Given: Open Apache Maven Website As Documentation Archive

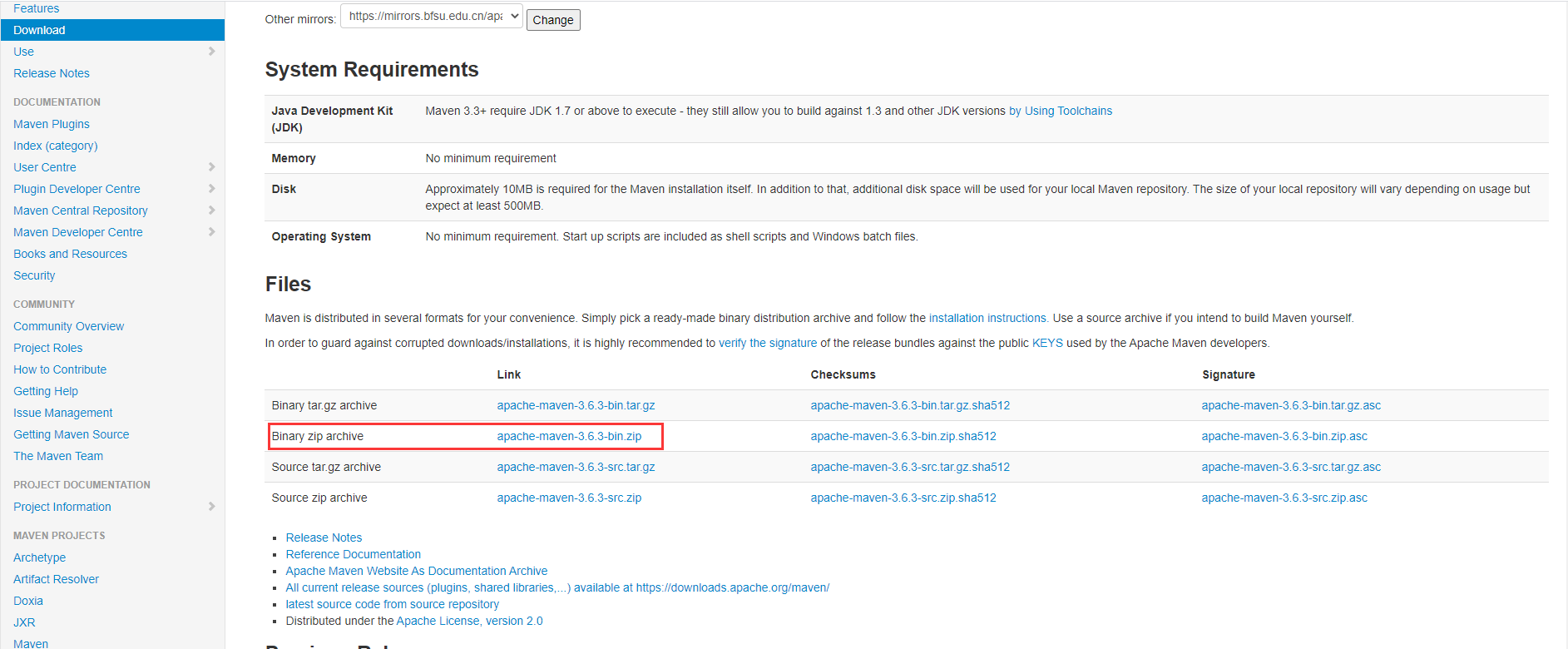Looking at the screenshot, I should 417,571.
